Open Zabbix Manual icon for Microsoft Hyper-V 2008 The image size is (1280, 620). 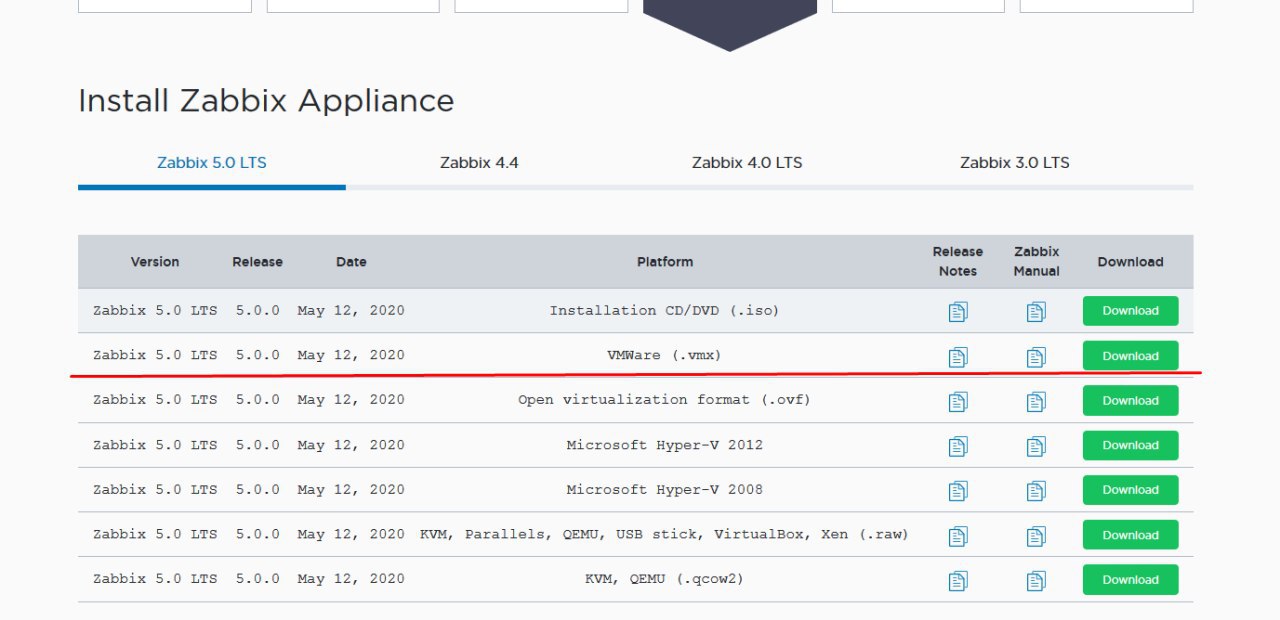(x=1036, y=491)
